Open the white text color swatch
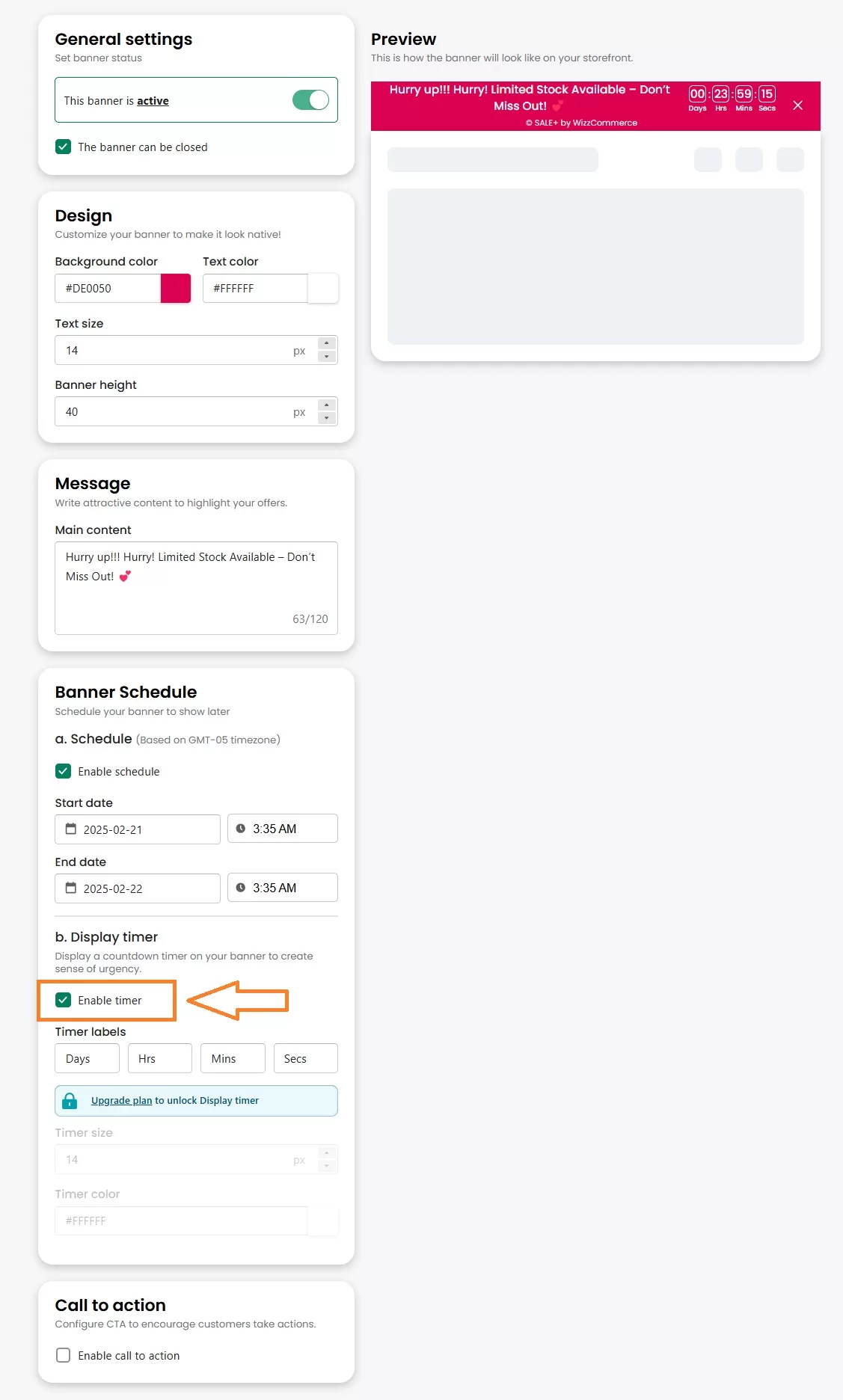Image resolution: width=843 pixels, height=1400 pixels. 323,289
